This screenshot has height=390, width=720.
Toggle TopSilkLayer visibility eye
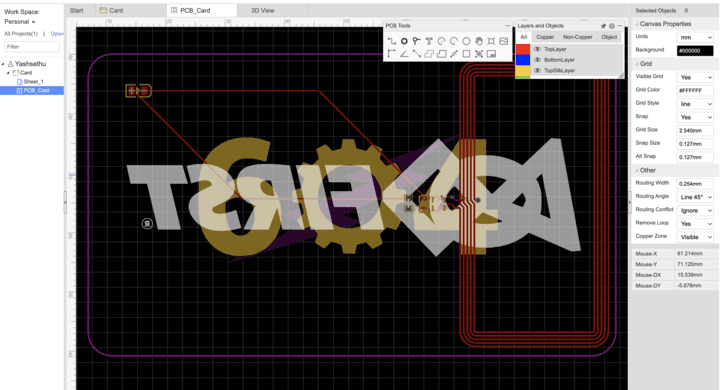pos(537,70)
